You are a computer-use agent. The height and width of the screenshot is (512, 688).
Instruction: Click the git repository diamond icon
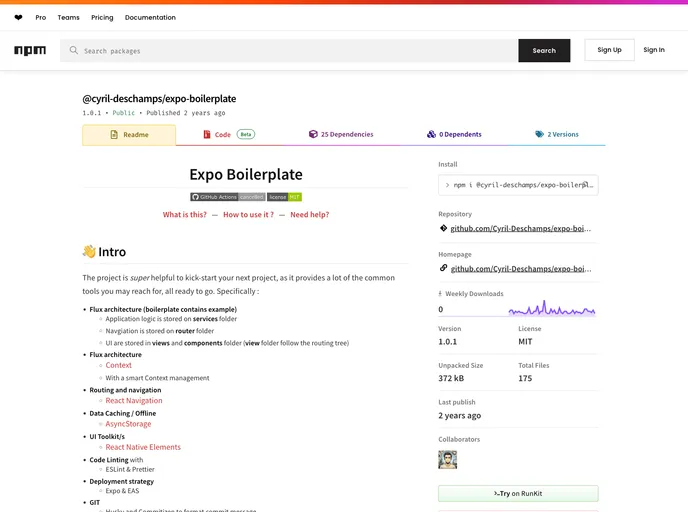click(443, 228)
